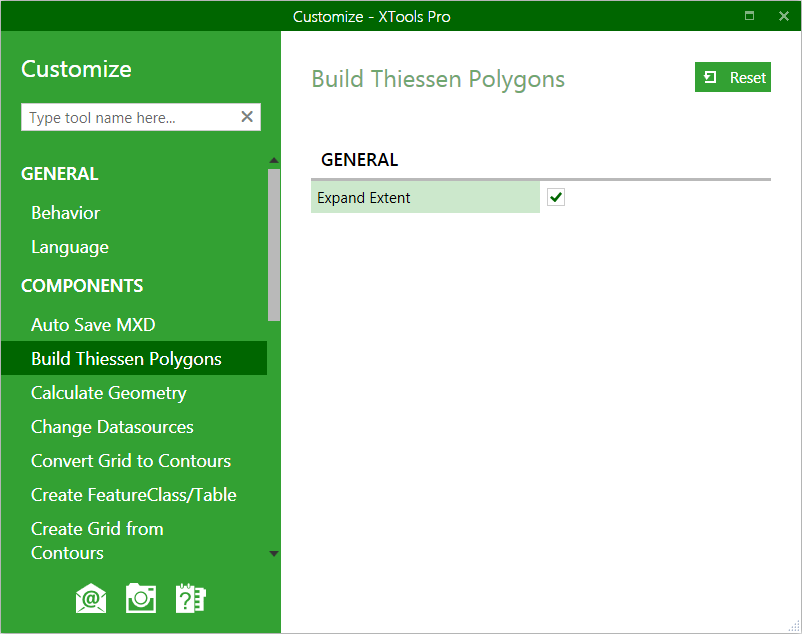This screenshot has width=802, height=634.
Task: Open the help notepad icon
Action: [x=190, y=598]
